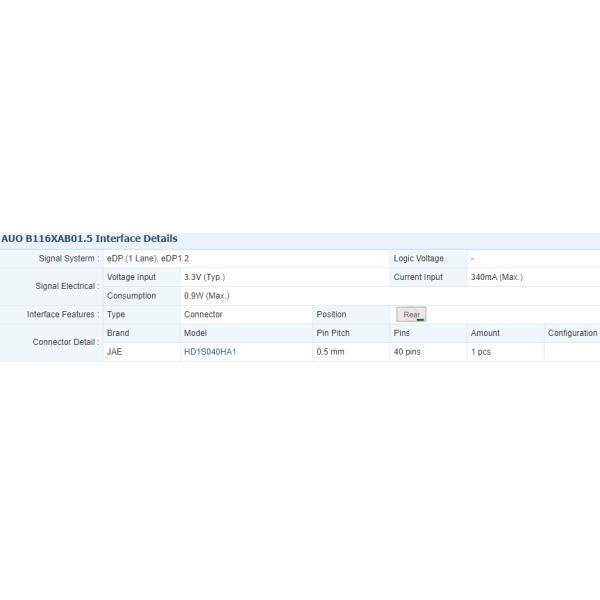
Task: Click the AUO B116XAB01.5 Interface Details heading
Action: 90,239
